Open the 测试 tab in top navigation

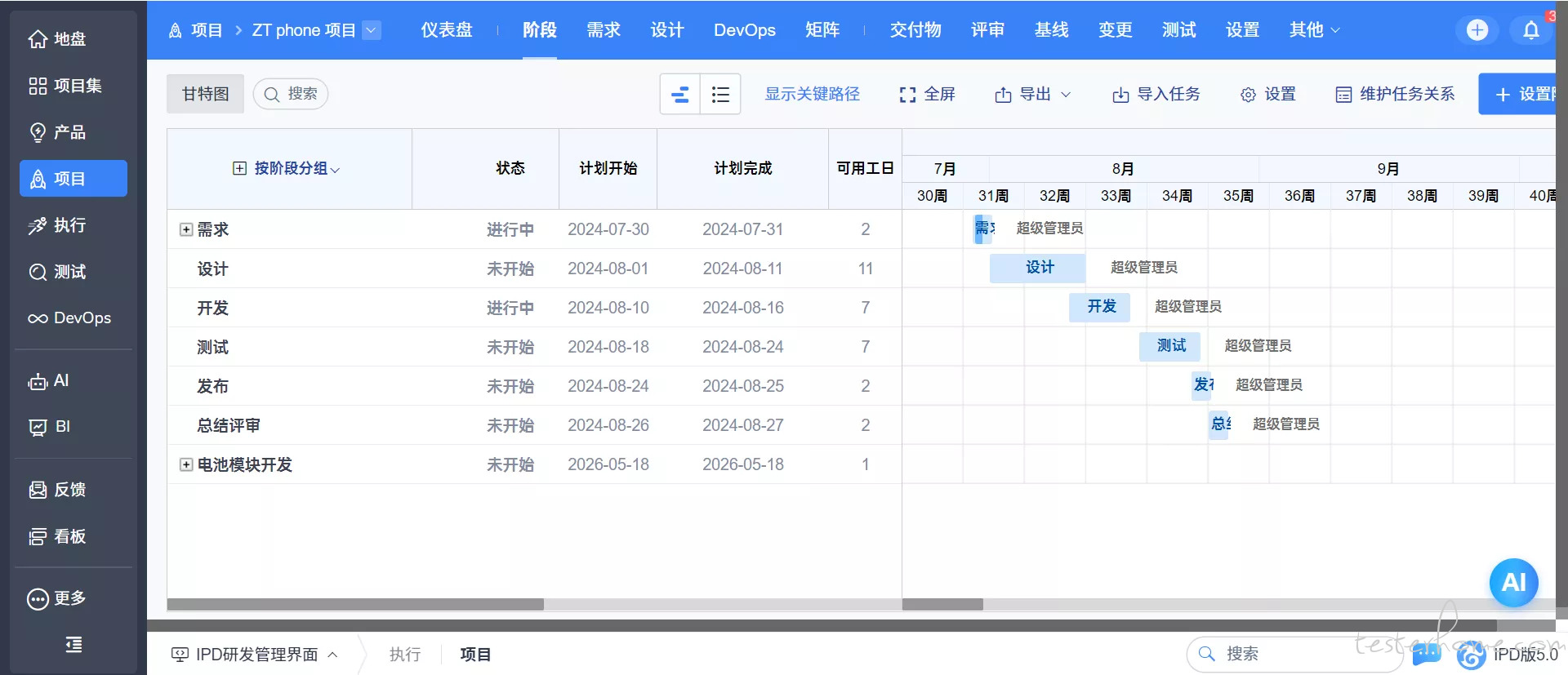tap(1179, 30)
